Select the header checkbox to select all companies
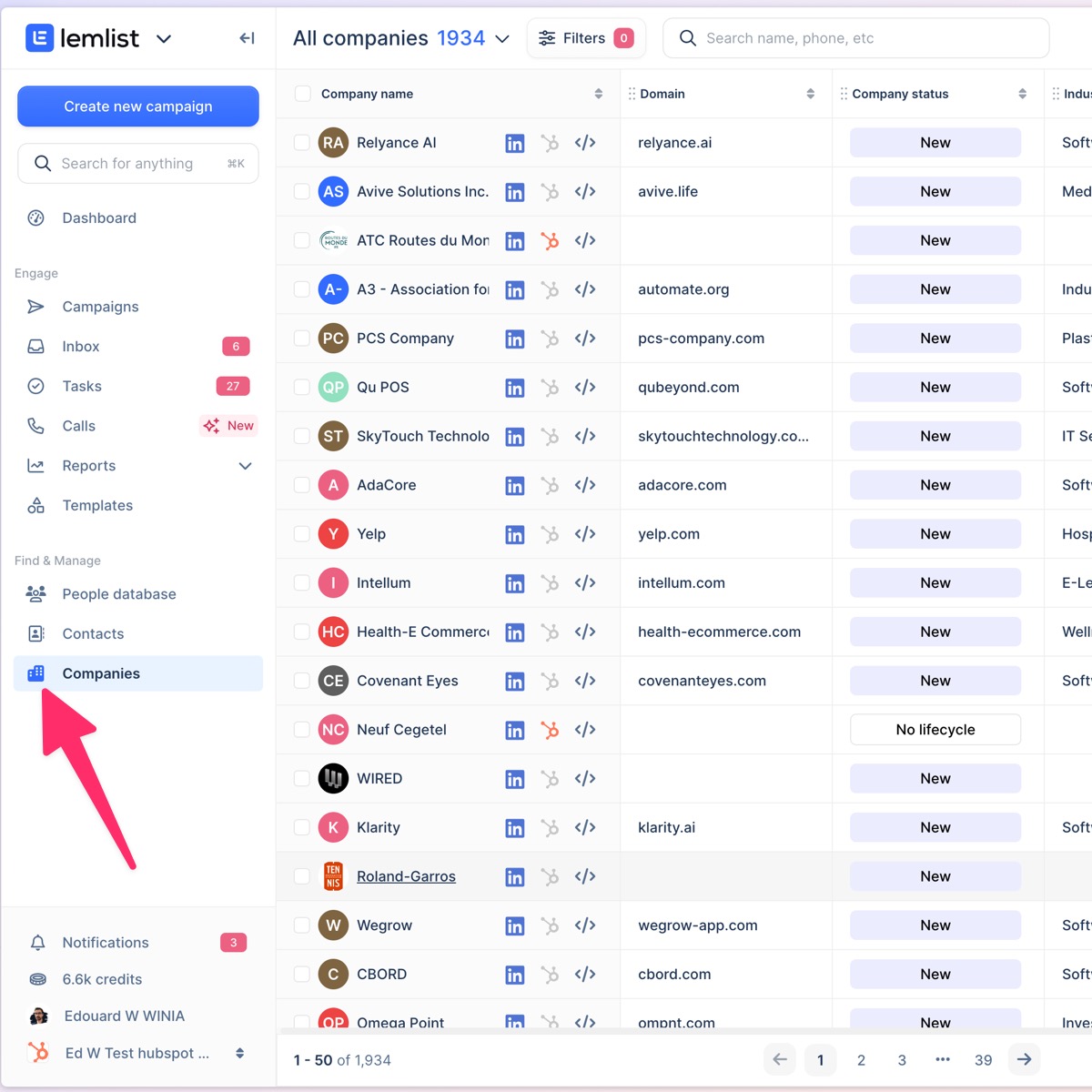1092x1092 pixels. pyautogui.click(x=301, y=93)
